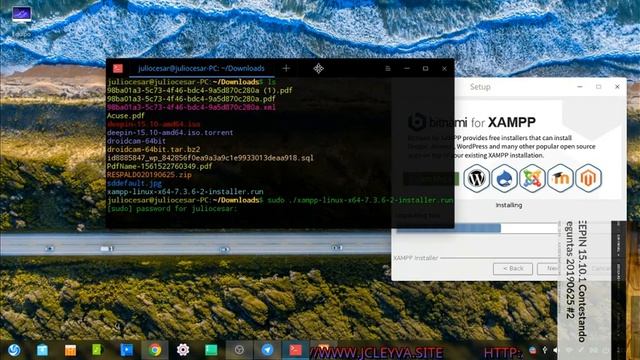Open the orange app icon beside the launcher area
Viewport: 640px width, 360px height.
[70, 350]
